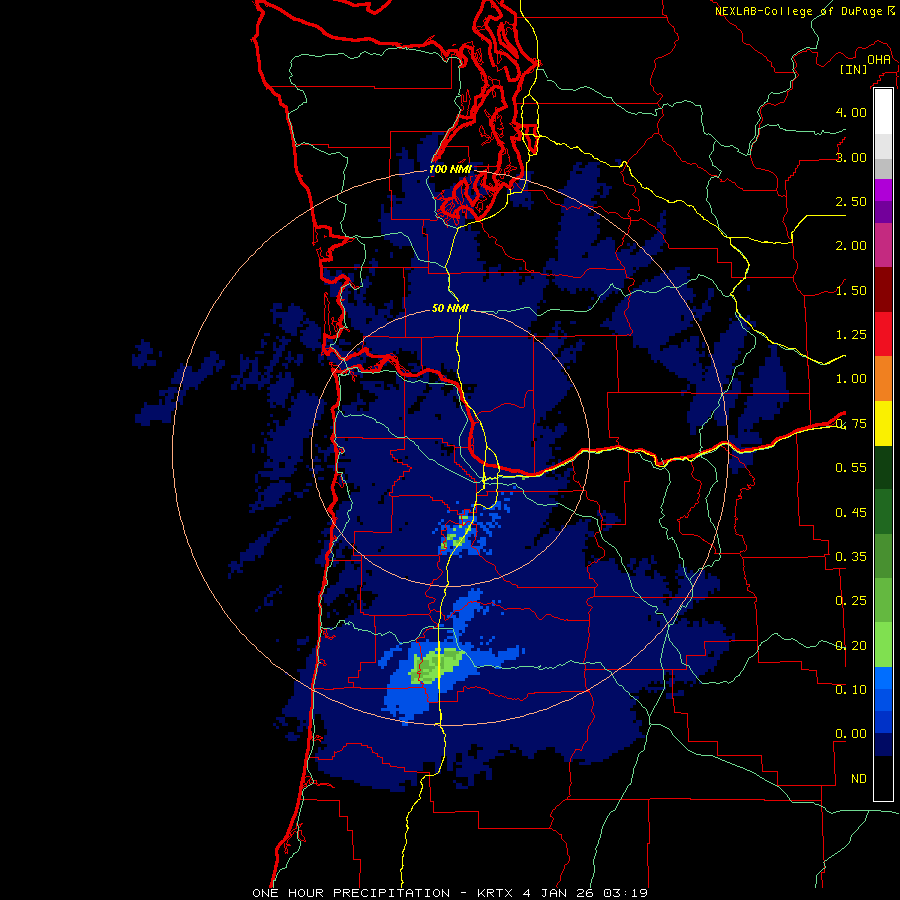
Task: Click the 3.00 legend value
Action: 851,157
